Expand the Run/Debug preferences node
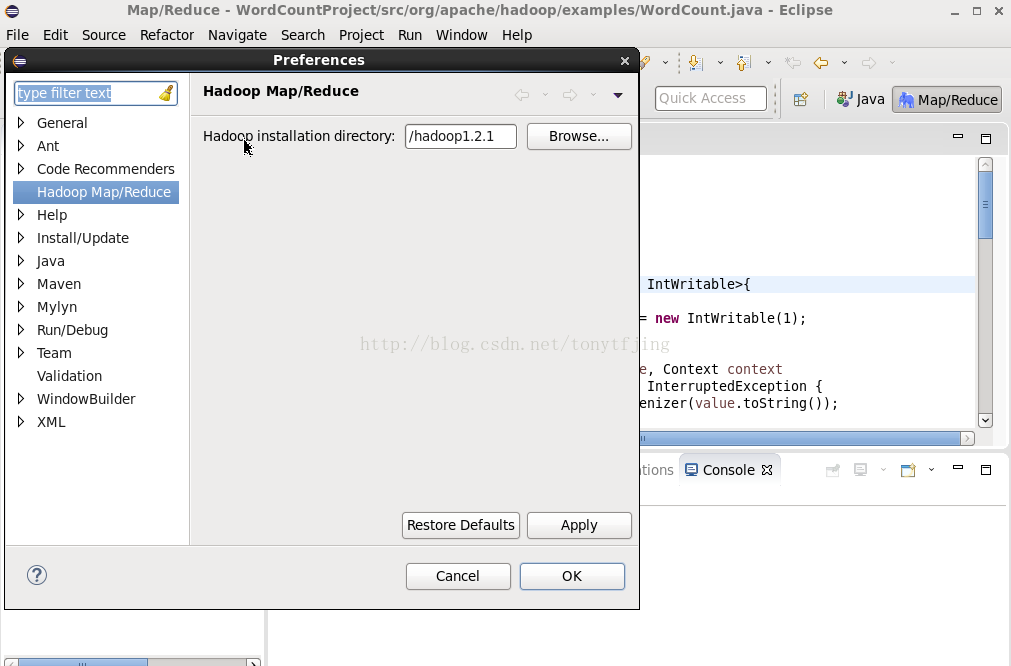1011x666 pixels. coord(21,329)
